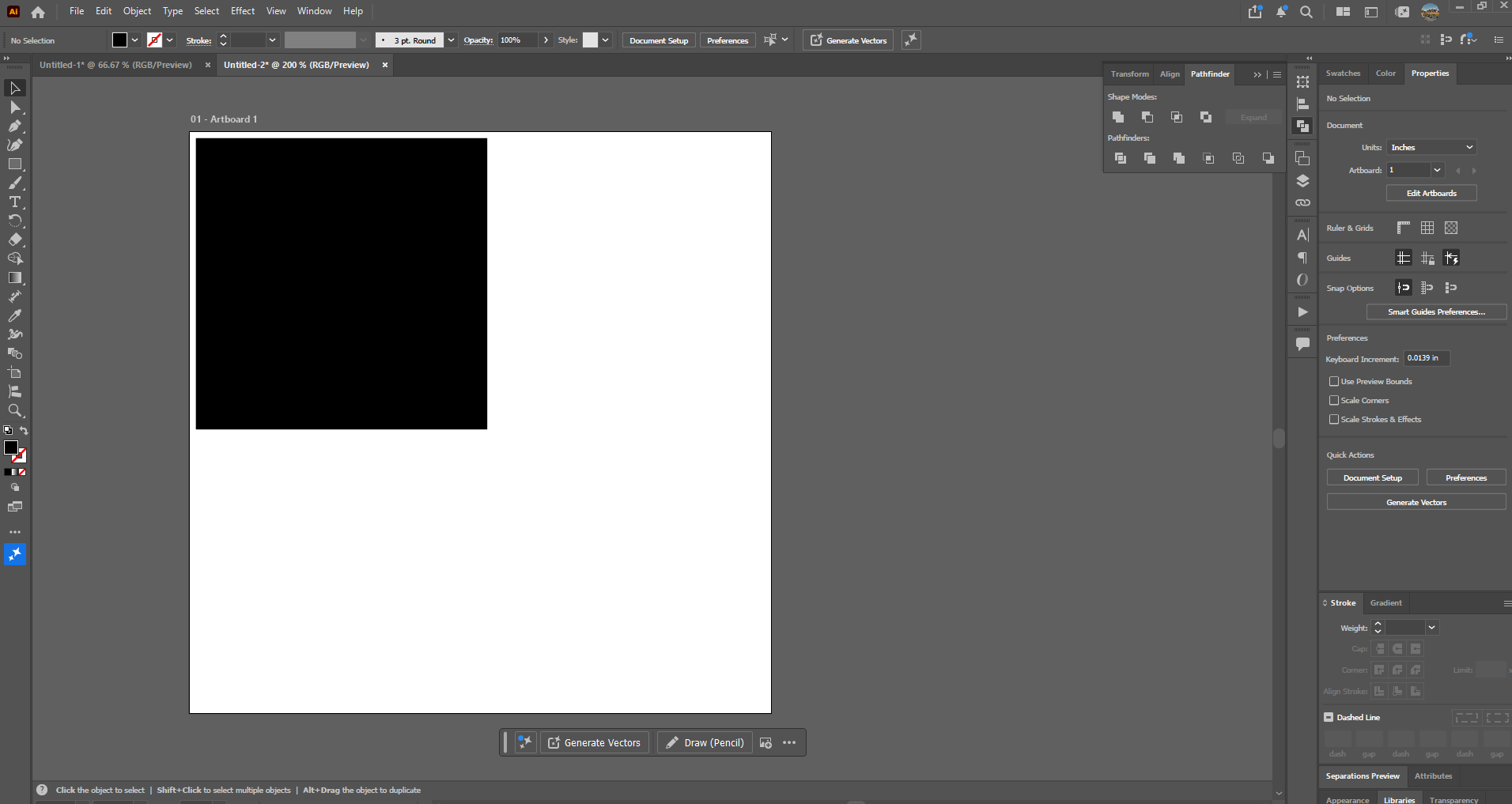Click Draw (Pencil) in the contextual bar
Image resolution: width=1512 pixels, height=804 pixels.
tap(705, 742)
